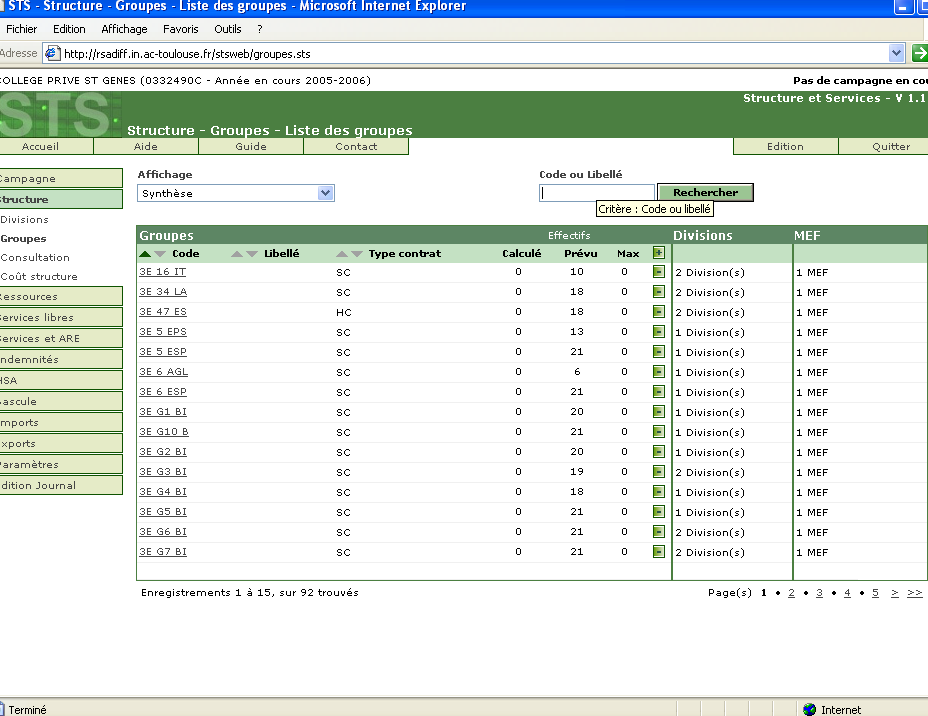Sort Libellé column ascending arrow
The height and width of the screenshot is (716, 928).
point(237,253)
